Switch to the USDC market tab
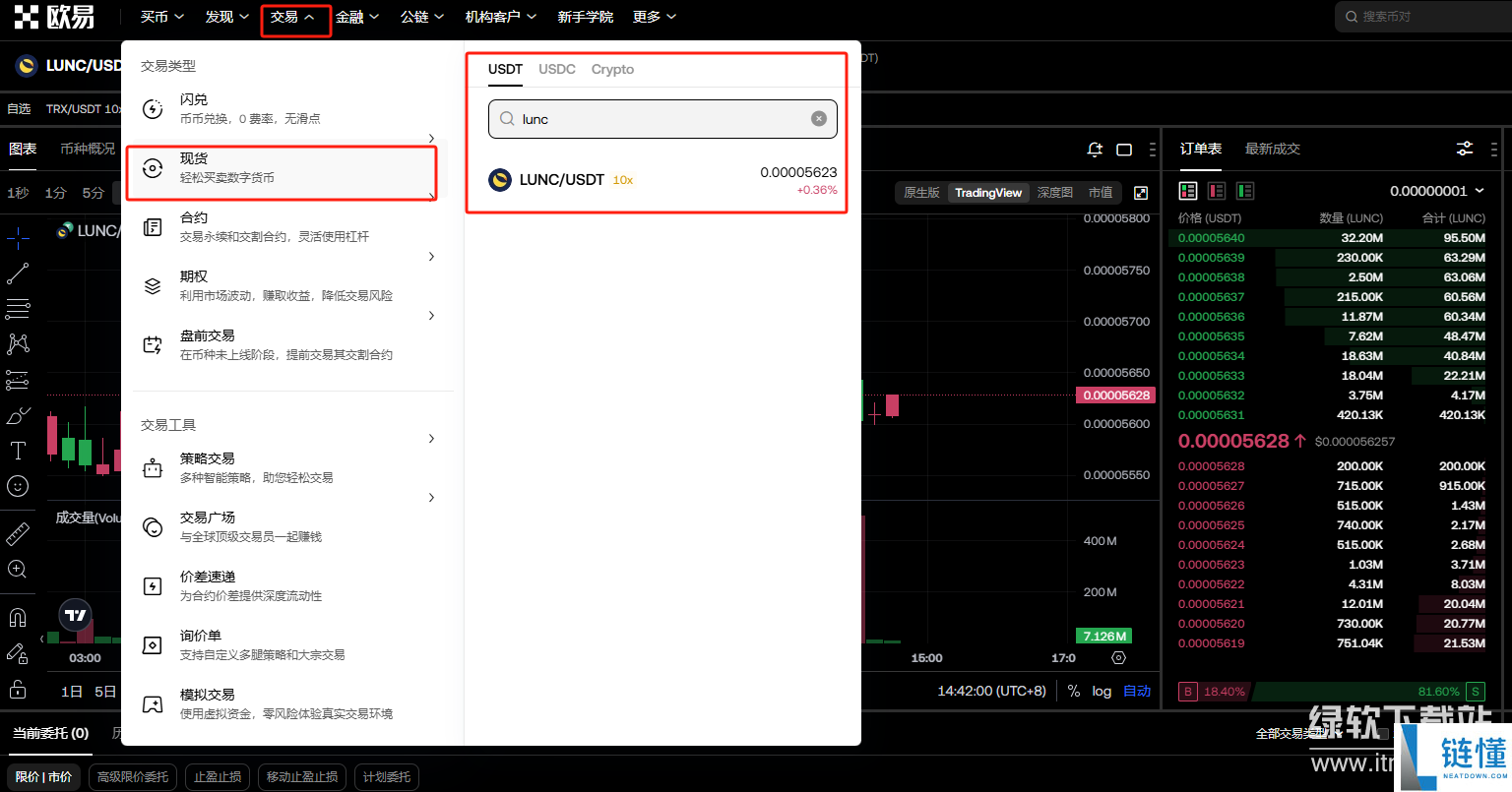This screenshot has height=792, width=1512. click(557, 70)
